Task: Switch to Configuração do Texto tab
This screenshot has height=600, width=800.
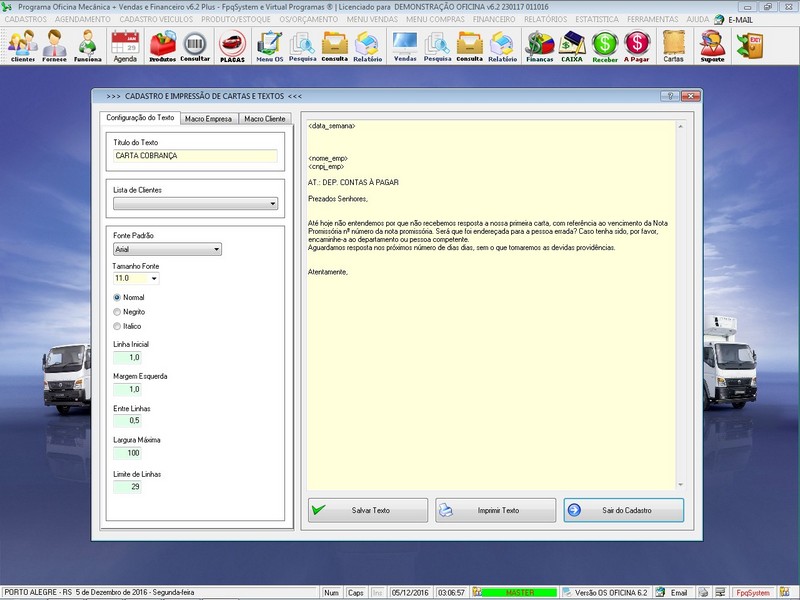Action: [x=140, y=117]
